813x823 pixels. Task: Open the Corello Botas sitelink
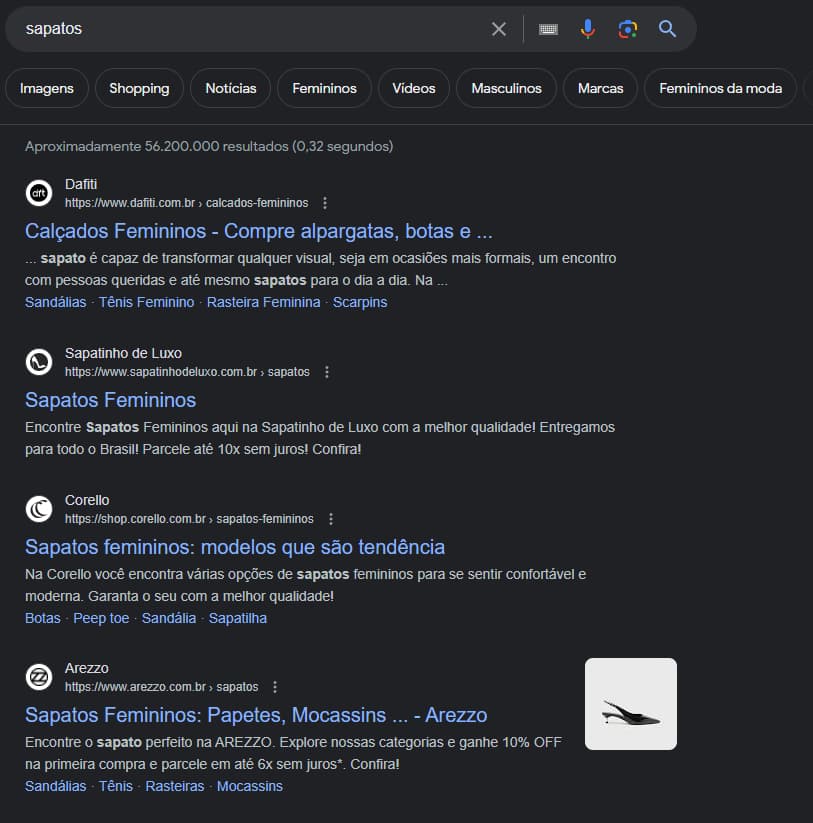tap(43, 618)
